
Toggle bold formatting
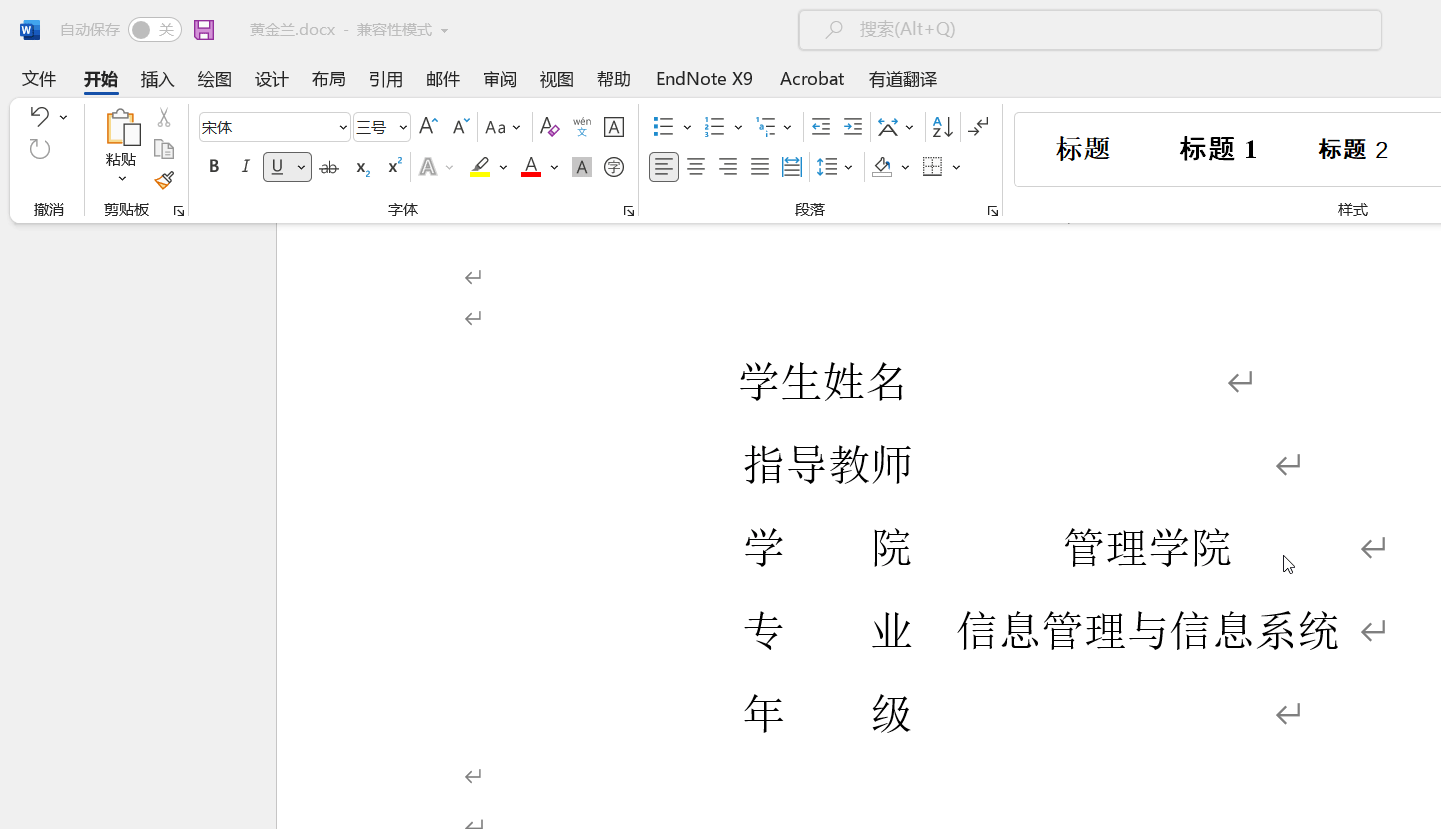[213, 166]
